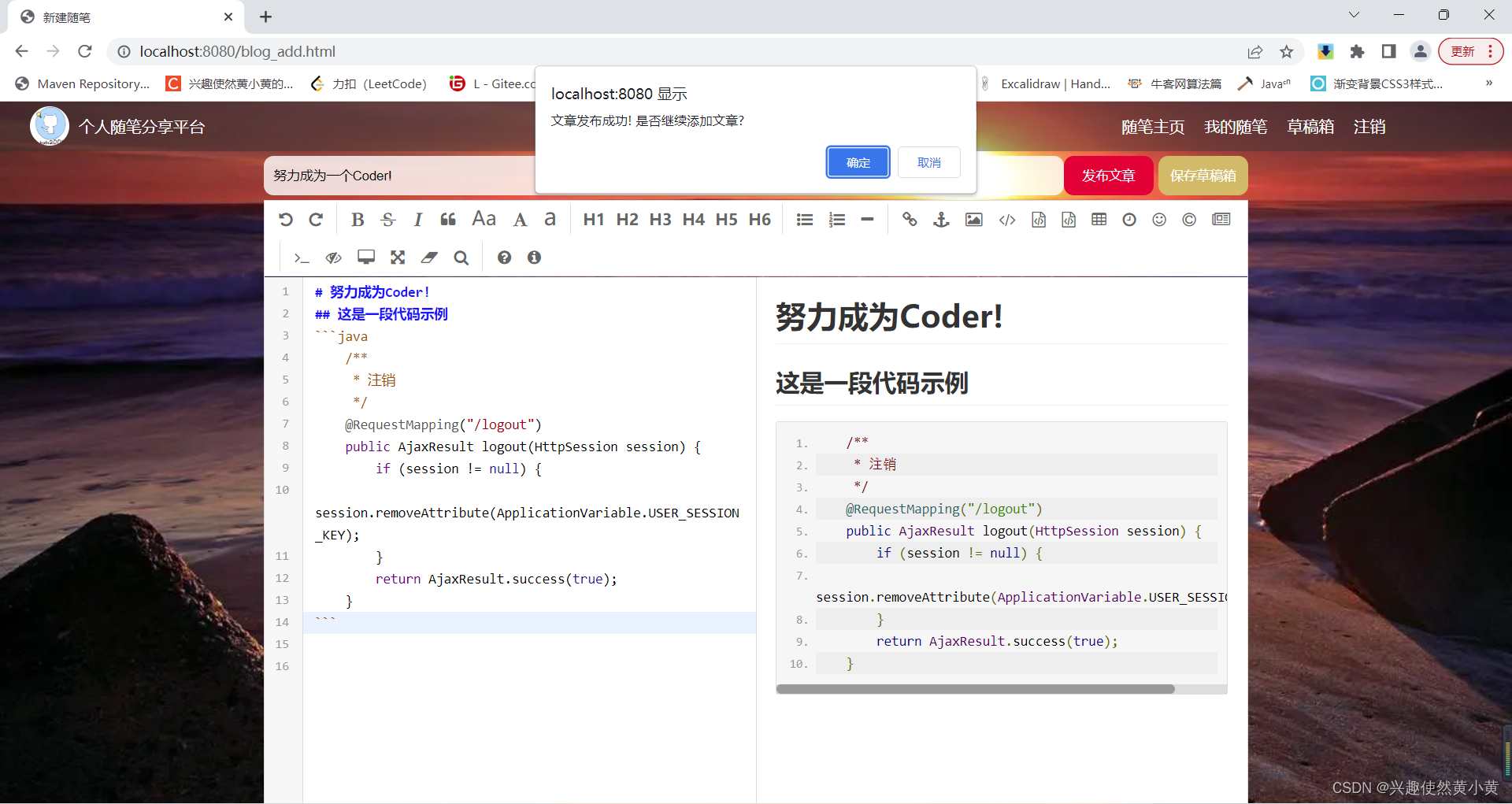Image resolution: width=1512 pixels, height=804 pixels.
Task: Open goto-line terminal icon
Action: pos(302,258)
